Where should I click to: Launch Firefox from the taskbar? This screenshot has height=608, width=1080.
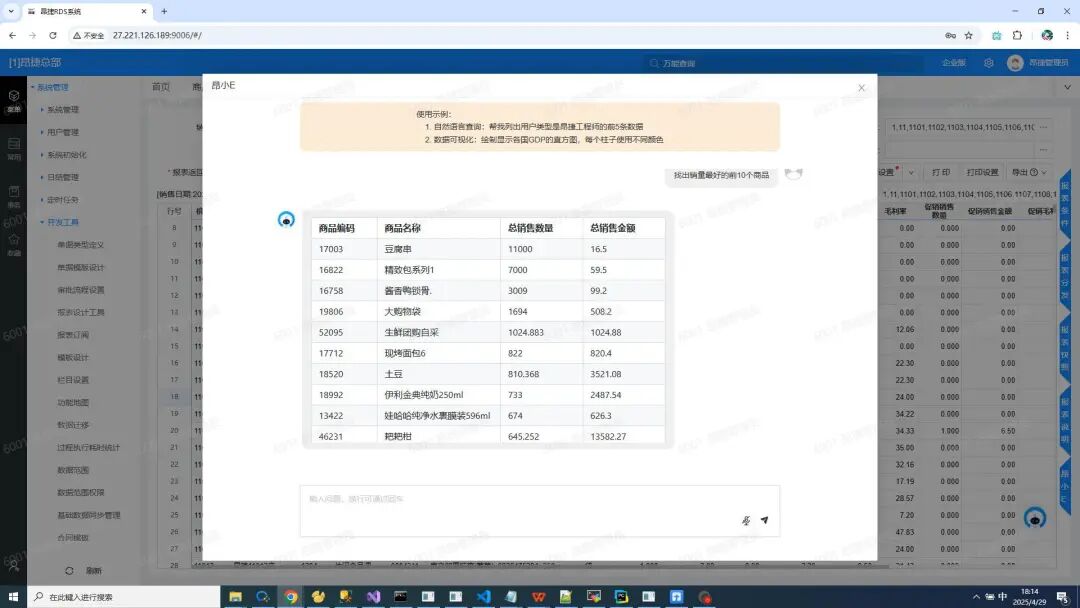click(x=318, y=594)
